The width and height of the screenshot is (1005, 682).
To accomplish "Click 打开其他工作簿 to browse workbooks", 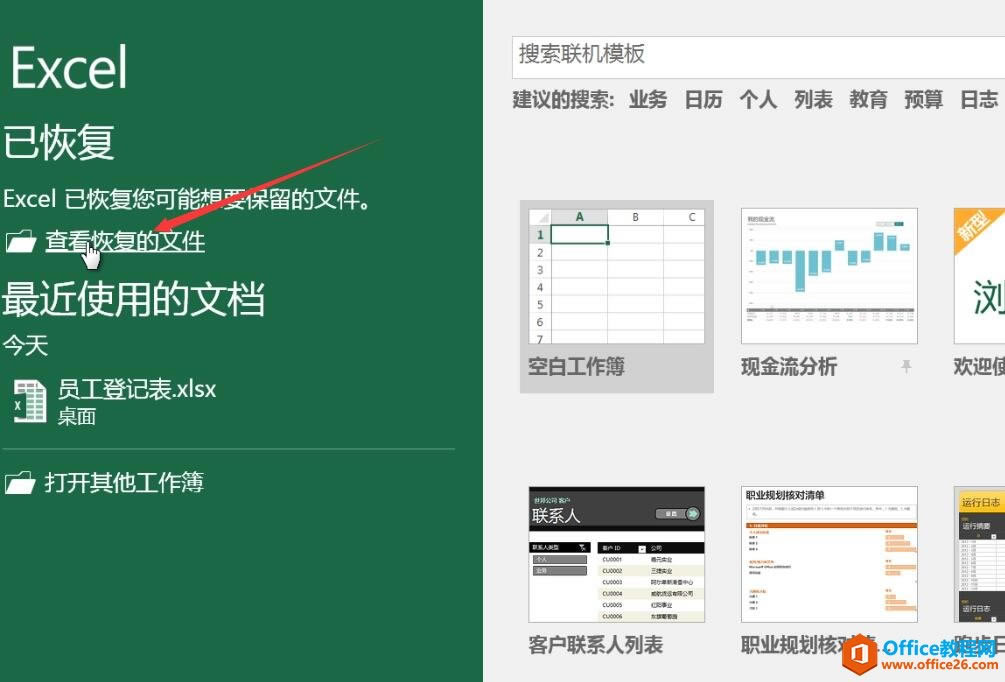I will (x=120, y=481).
